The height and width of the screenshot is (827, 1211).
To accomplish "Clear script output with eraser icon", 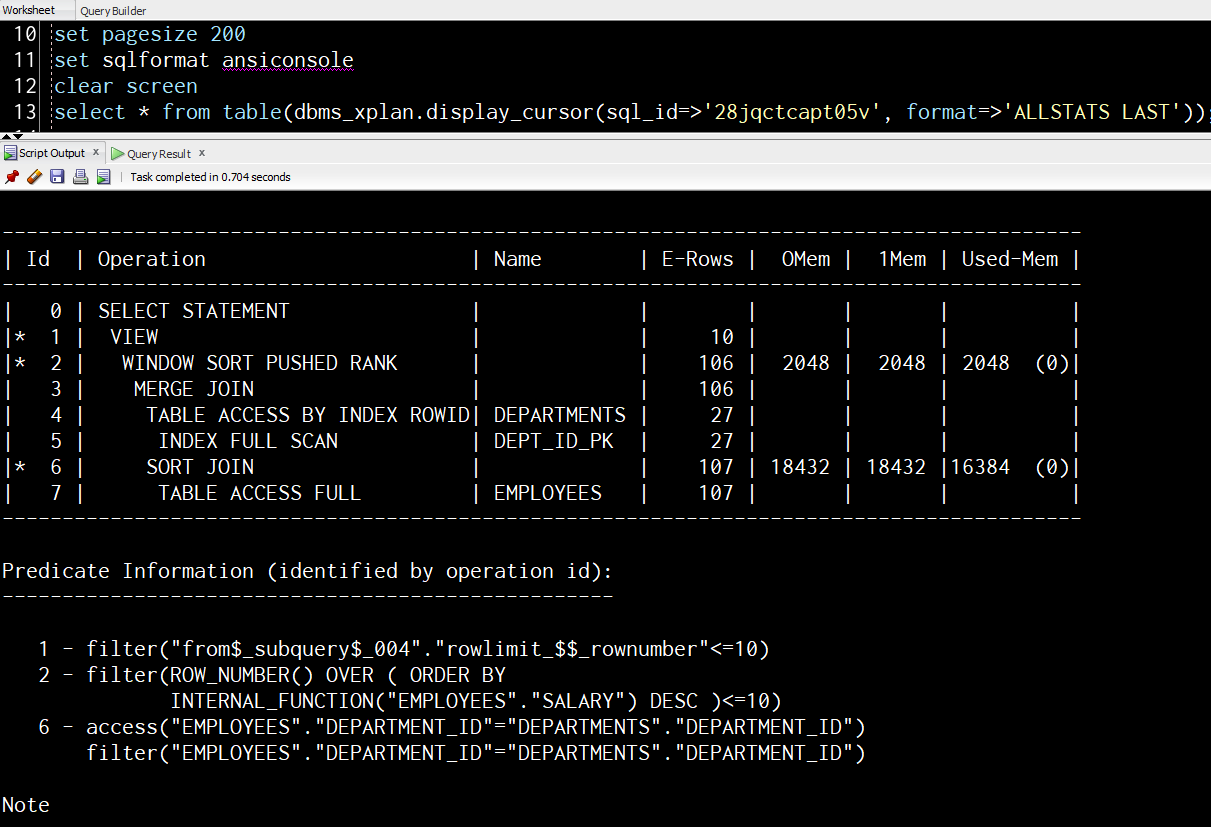I will pyautogui.click(x=34, y=177).
